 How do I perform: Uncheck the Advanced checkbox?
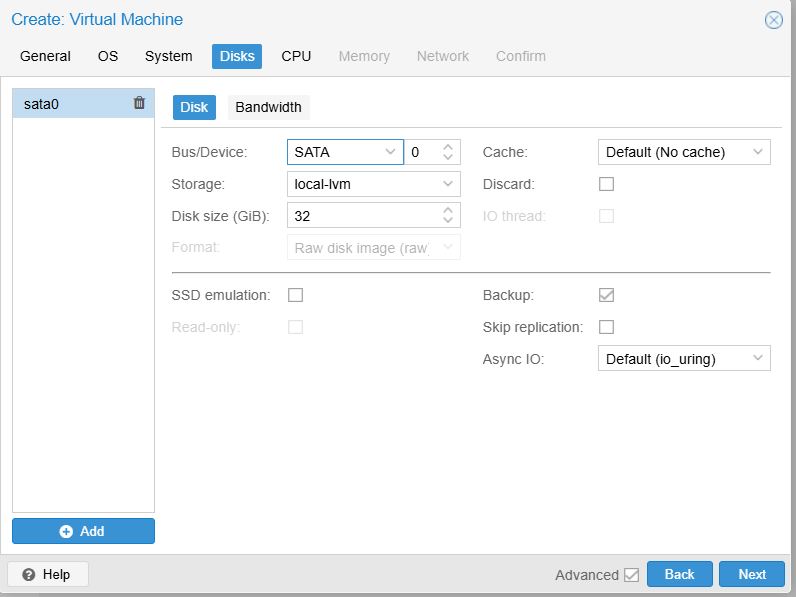click(x=631, y=575)
